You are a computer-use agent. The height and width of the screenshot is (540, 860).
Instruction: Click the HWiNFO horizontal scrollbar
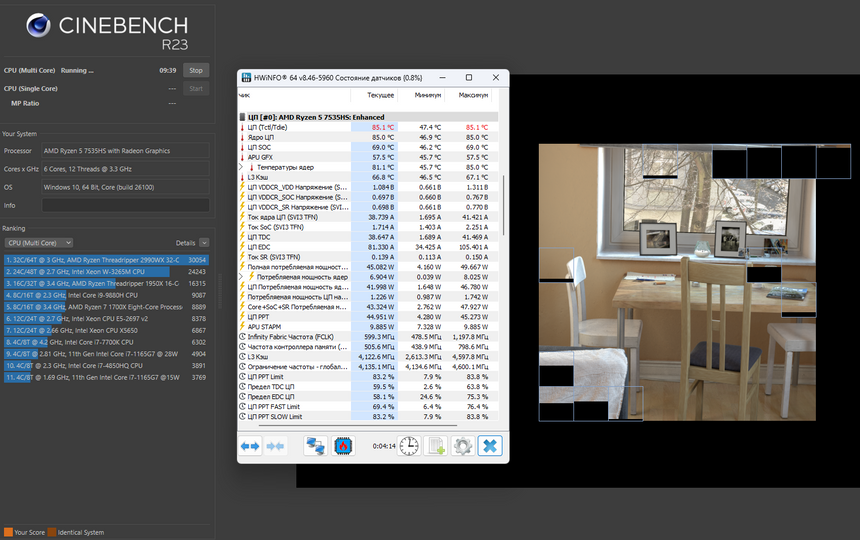pyautogui.click(x=358, y=425)
